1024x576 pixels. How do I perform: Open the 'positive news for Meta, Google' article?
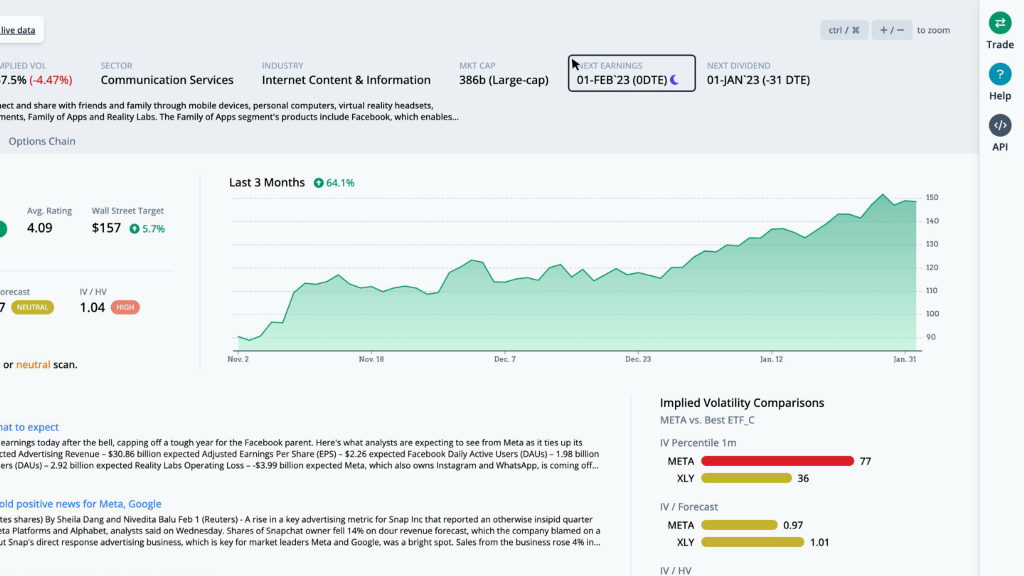81,504
